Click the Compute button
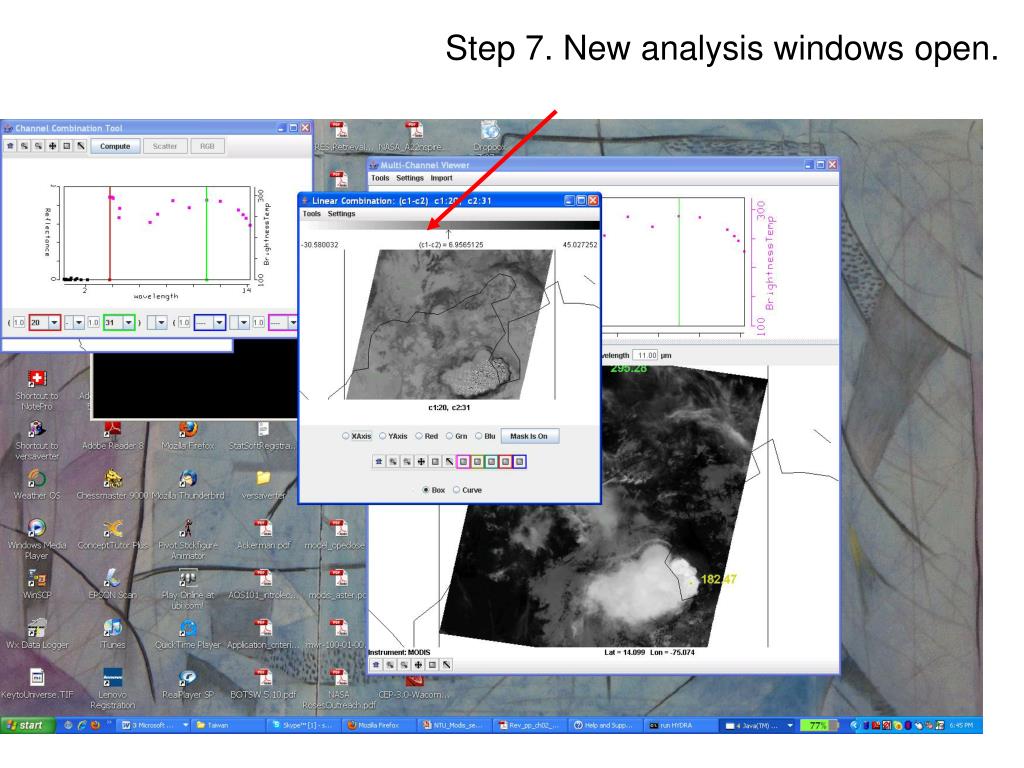Image resolution: width=1024 pixels, height=768 pixels. coord(115,146)
